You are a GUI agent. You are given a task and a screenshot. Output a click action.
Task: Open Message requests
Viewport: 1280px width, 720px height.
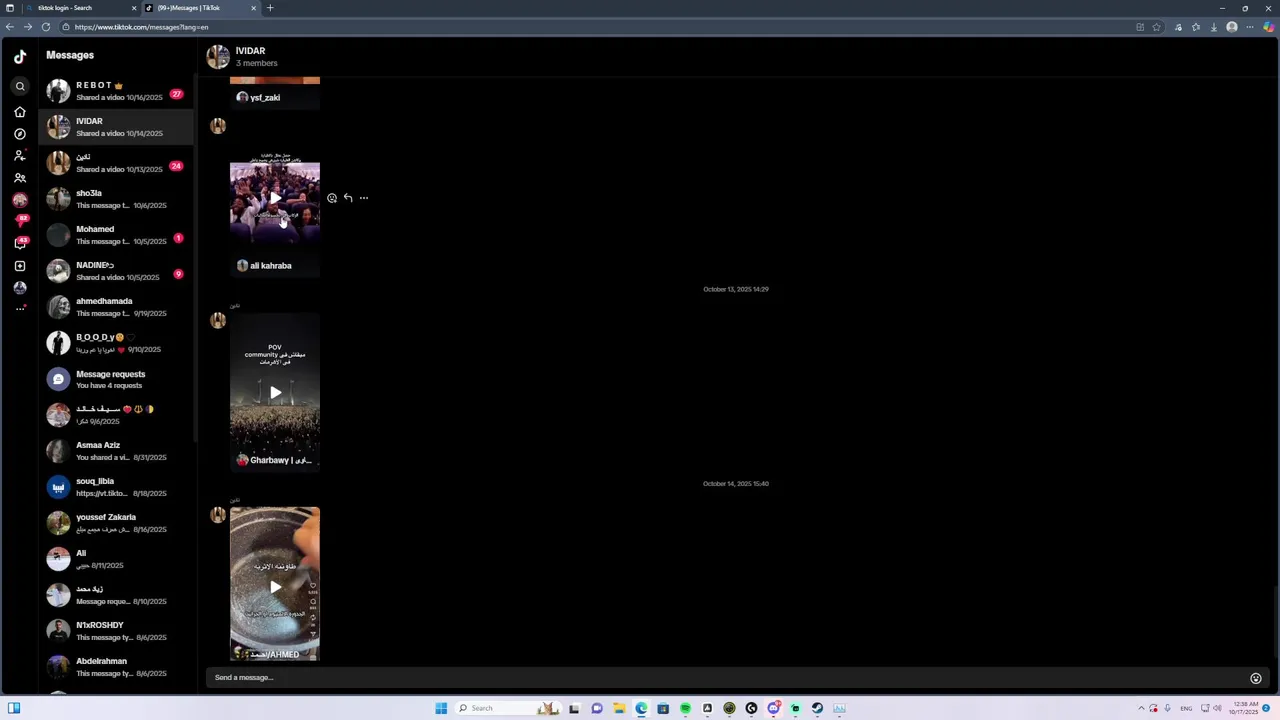(117, 379)
